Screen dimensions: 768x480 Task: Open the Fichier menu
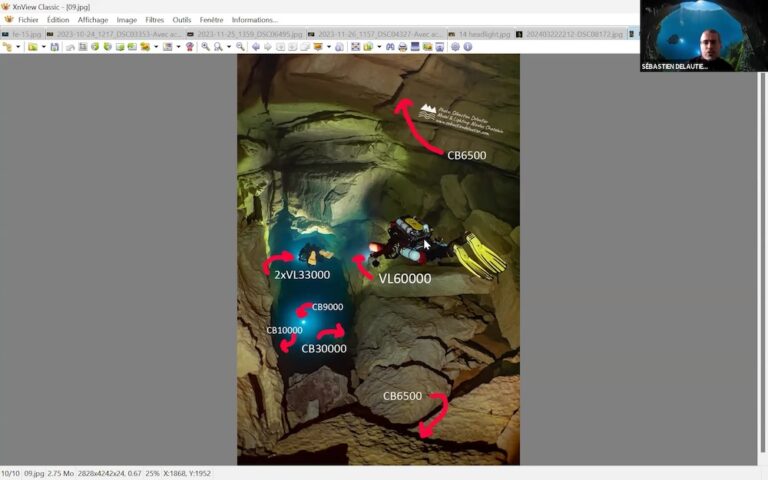coord(28,20)
